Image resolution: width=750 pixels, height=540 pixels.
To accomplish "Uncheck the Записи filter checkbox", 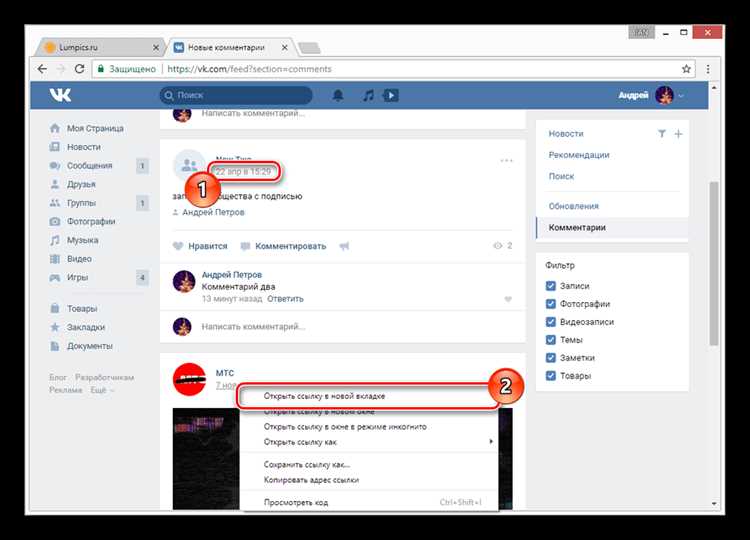I will (x=551, y=286).
